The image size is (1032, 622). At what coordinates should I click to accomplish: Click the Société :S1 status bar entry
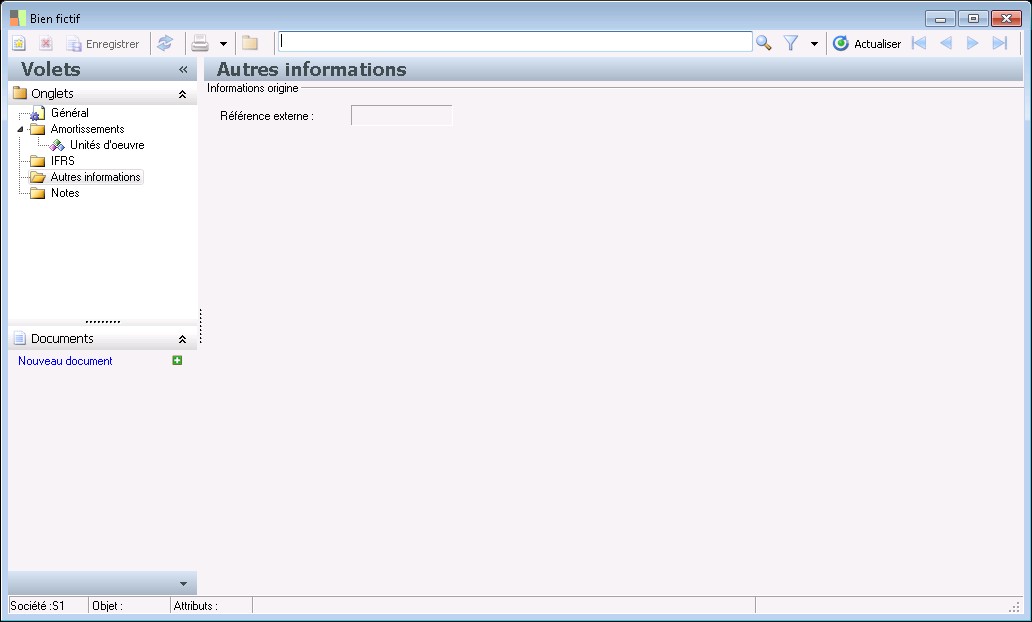pyautogui.click(x=38, y=606)
